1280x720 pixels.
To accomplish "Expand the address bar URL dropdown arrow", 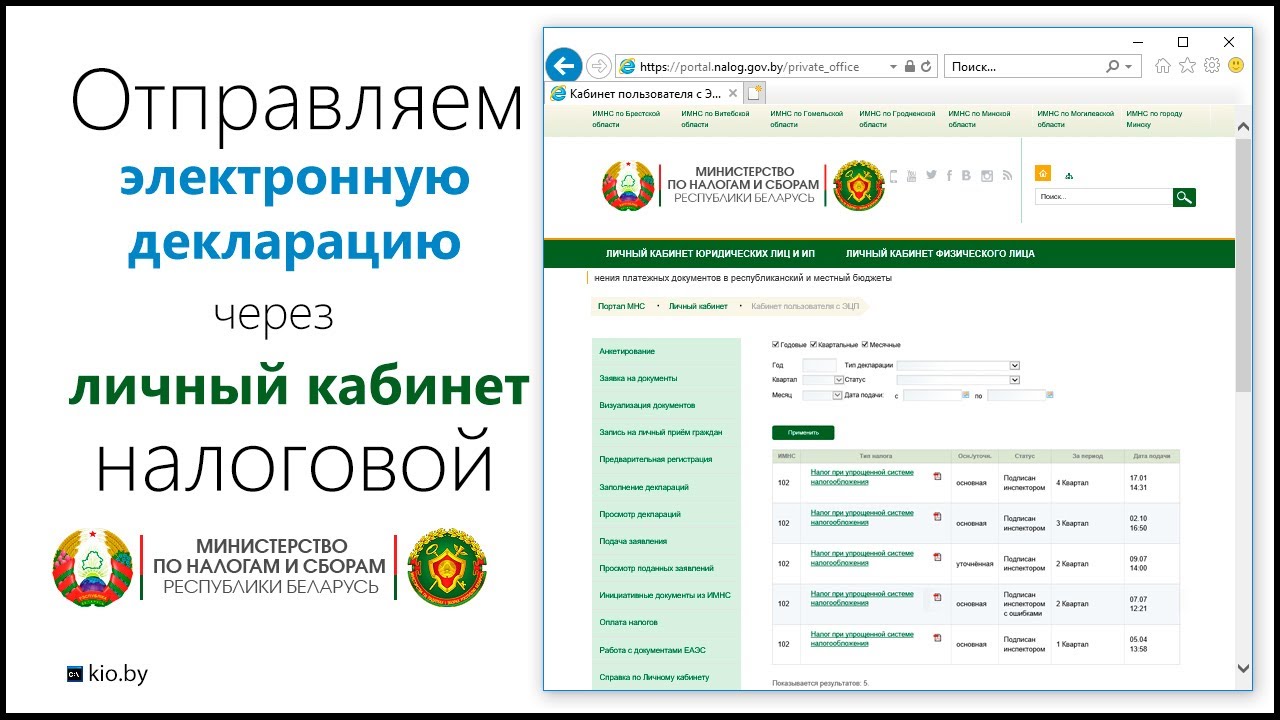I will [894, 67].
